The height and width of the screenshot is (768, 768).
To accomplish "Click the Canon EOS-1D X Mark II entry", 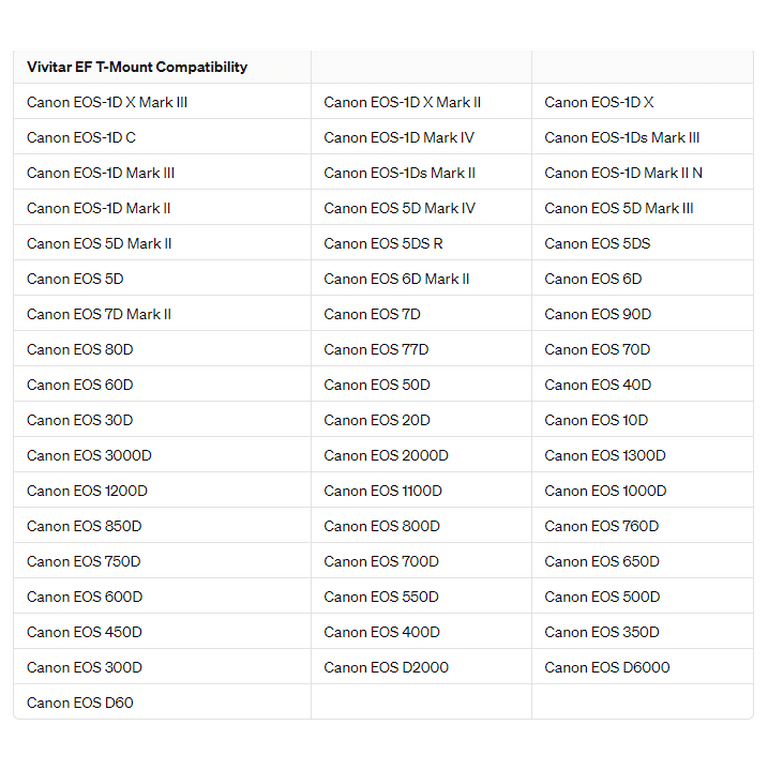I will [x=402, y=102].
